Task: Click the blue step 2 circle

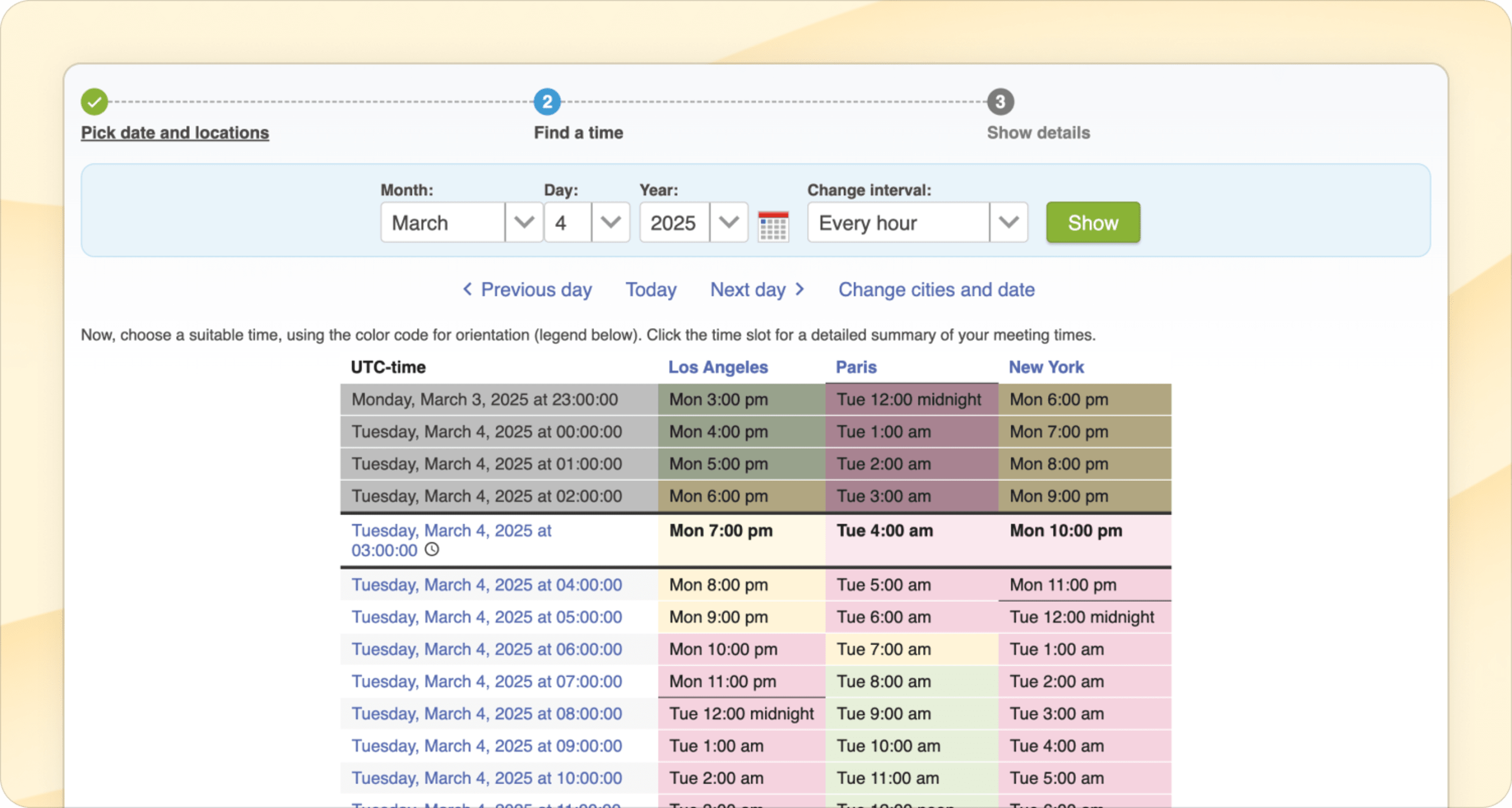Action: tap(546, 102)
